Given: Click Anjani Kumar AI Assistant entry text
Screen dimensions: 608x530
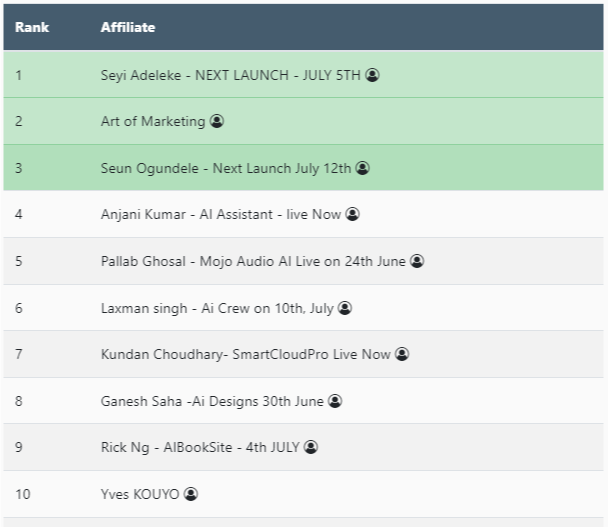Looking at the screenshot, I should coord(221,214).
